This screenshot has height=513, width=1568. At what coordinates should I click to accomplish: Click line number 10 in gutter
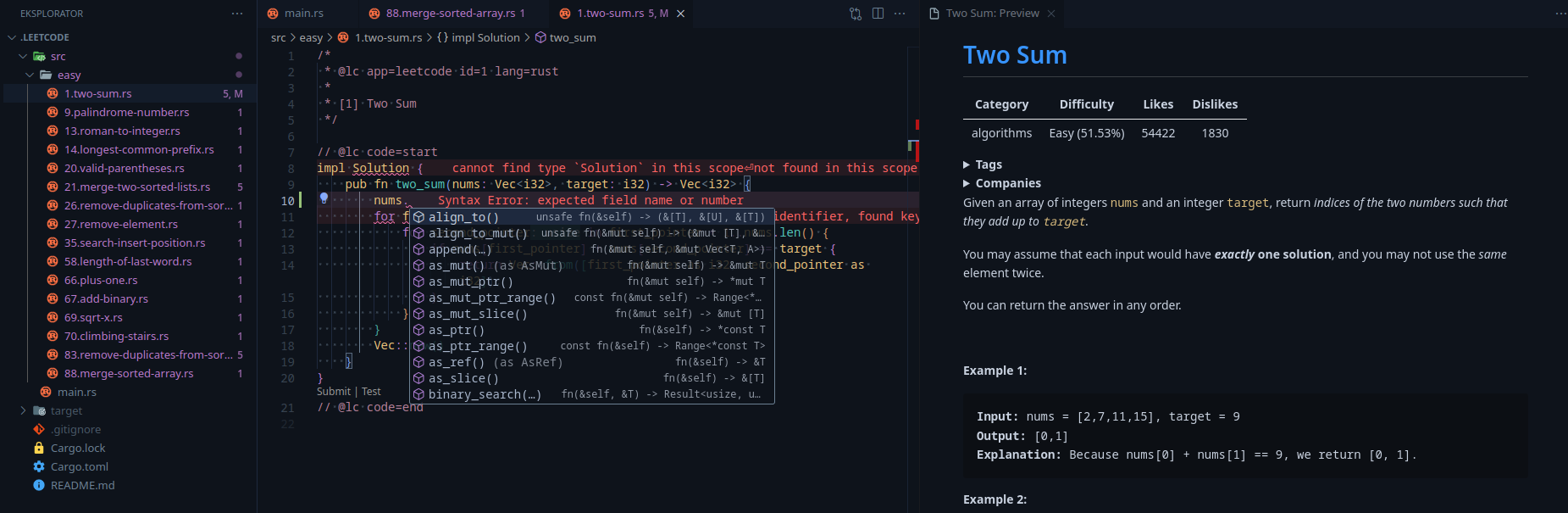(287, 201)
